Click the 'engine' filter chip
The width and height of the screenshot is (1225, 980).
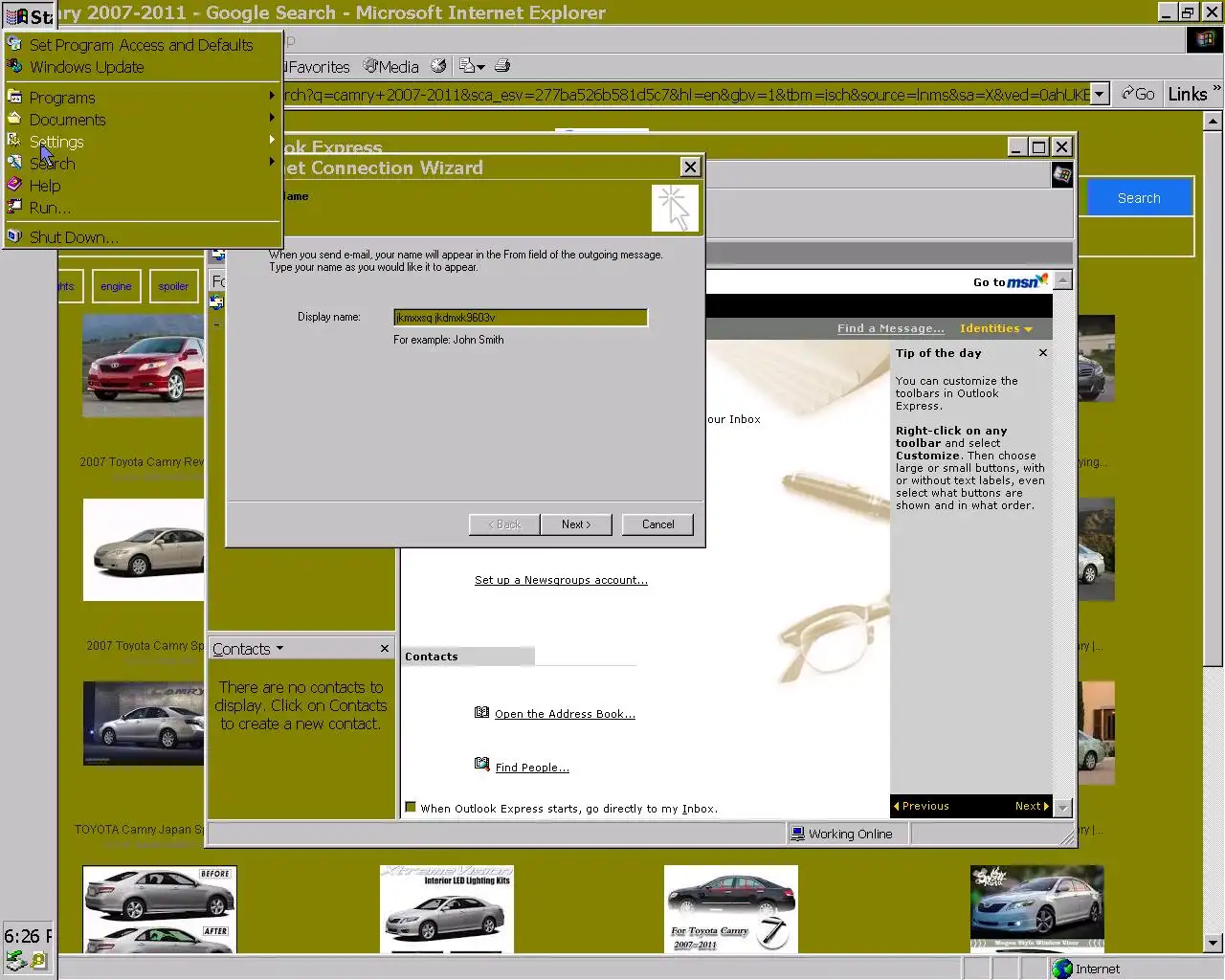[116, 286]
